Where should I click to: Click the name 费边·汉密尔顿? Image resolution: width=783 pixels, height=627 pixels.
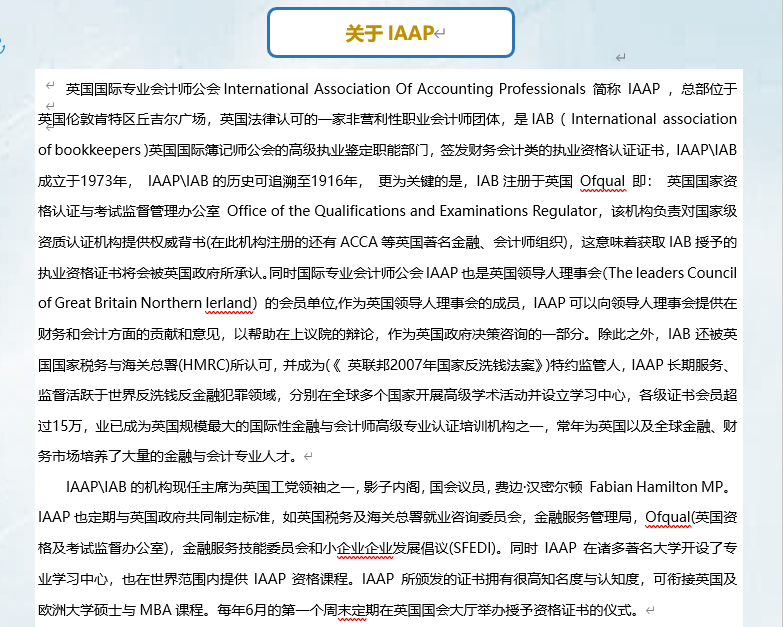click(x=538, y=487)
